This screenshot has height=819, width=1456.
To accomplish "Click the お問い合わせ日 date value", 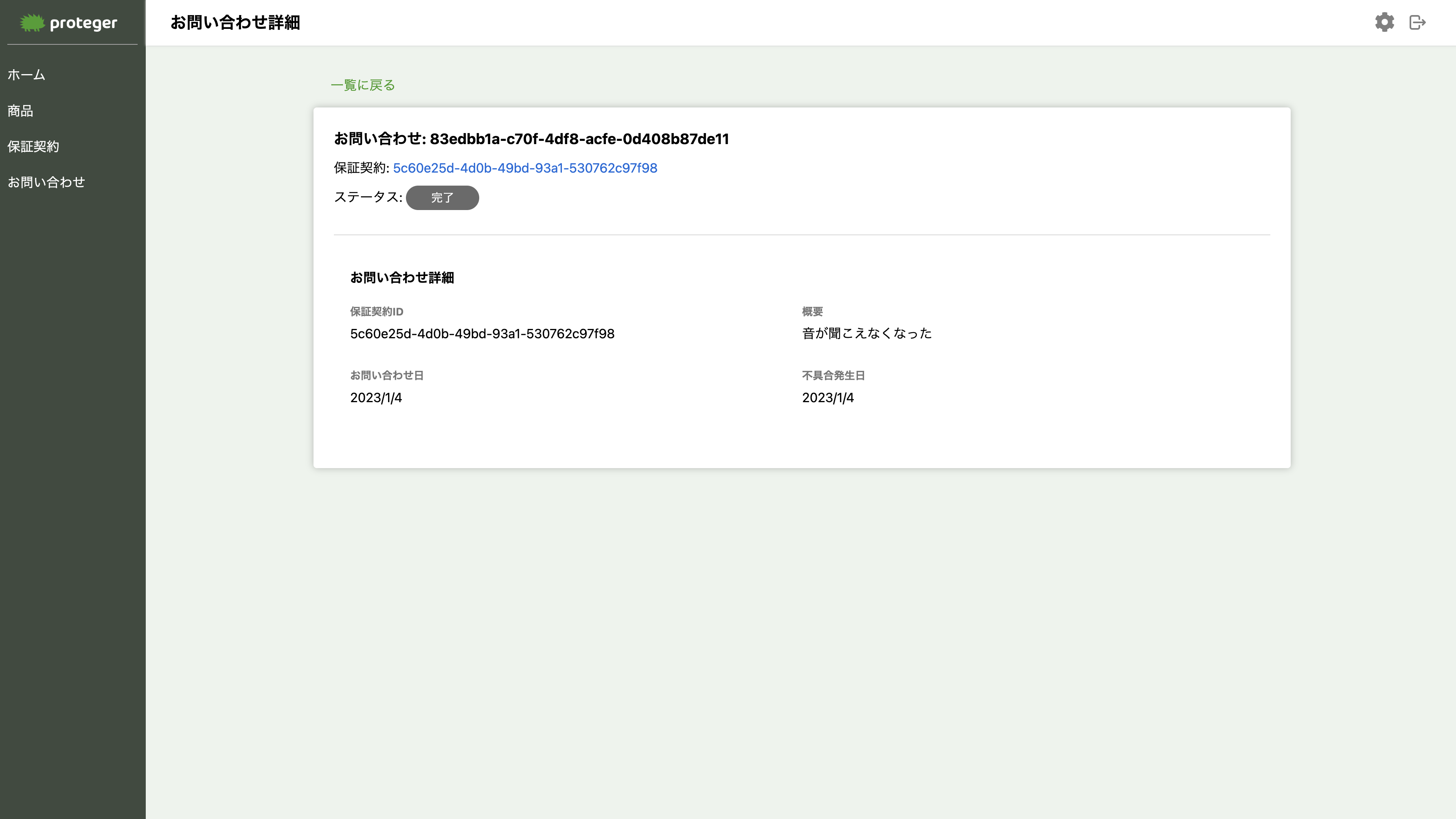I will [x=376, y=397].
